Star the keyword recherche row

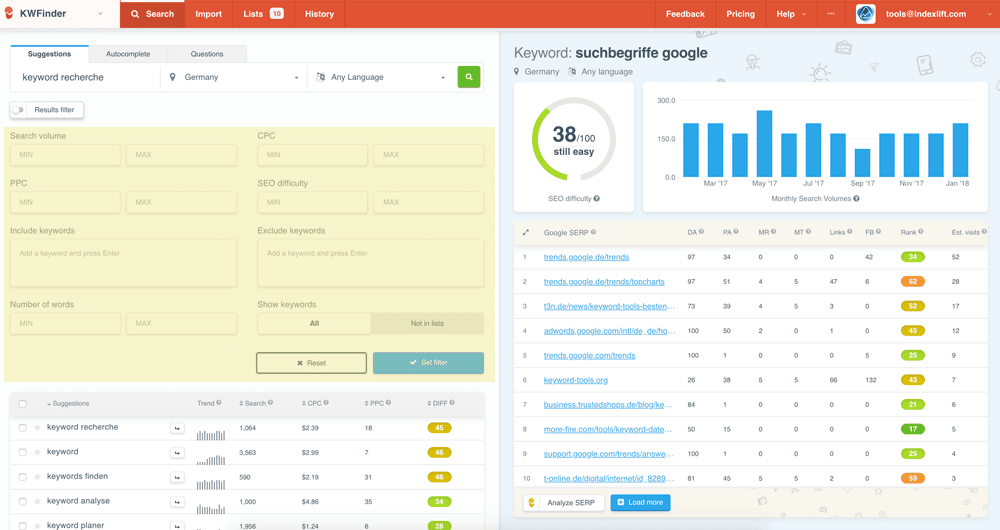coord(38,427)
